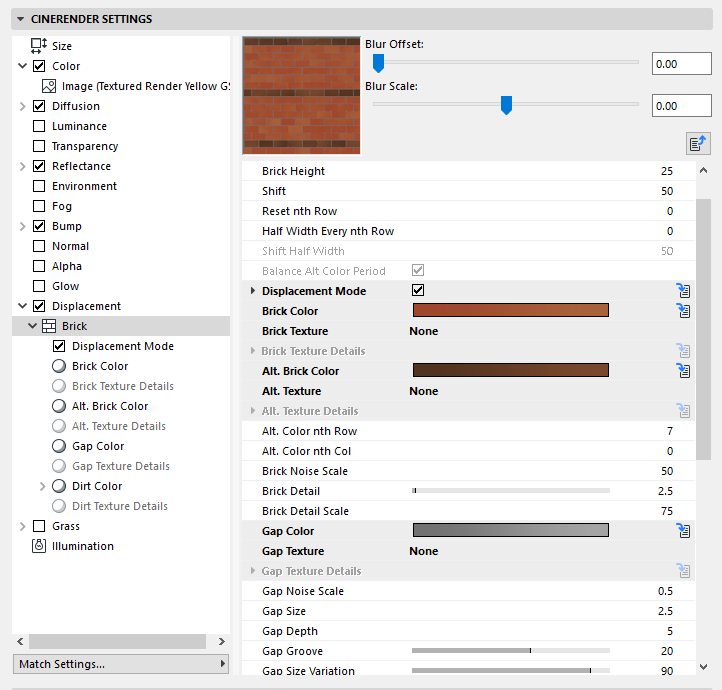The width and height of the screenshot is (722, 690).
Task: Collapse the CineRender Settings panel header
Action: 22,19
